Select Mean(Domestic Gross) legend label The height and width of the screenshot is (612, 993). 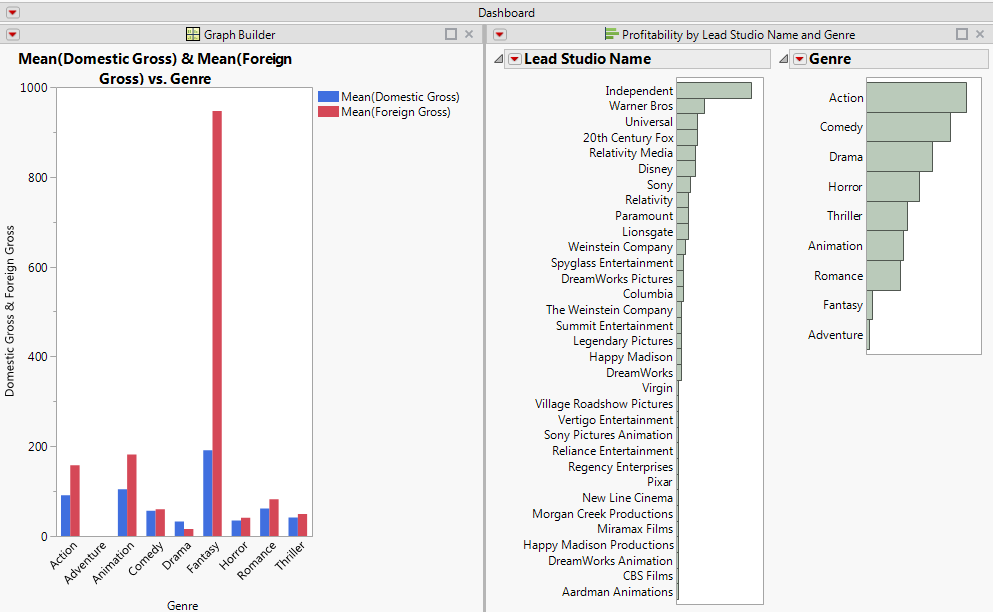point(400,96)
